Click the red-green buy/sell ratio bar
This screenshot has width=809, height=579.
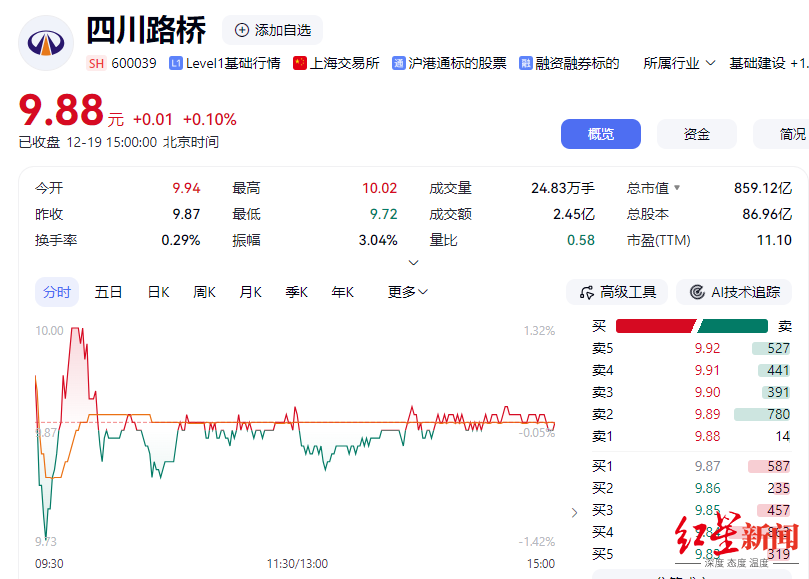(691, 326)
